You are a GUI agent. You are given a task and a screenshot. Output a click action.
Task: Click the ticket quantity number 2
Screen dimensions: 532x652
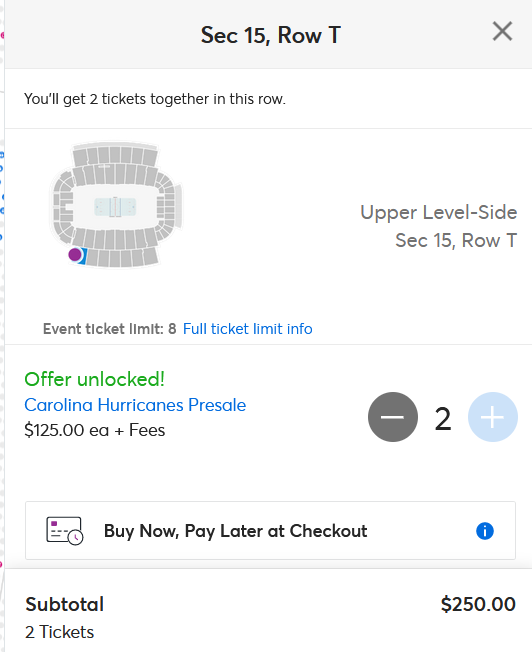click(x=443, y=418)
